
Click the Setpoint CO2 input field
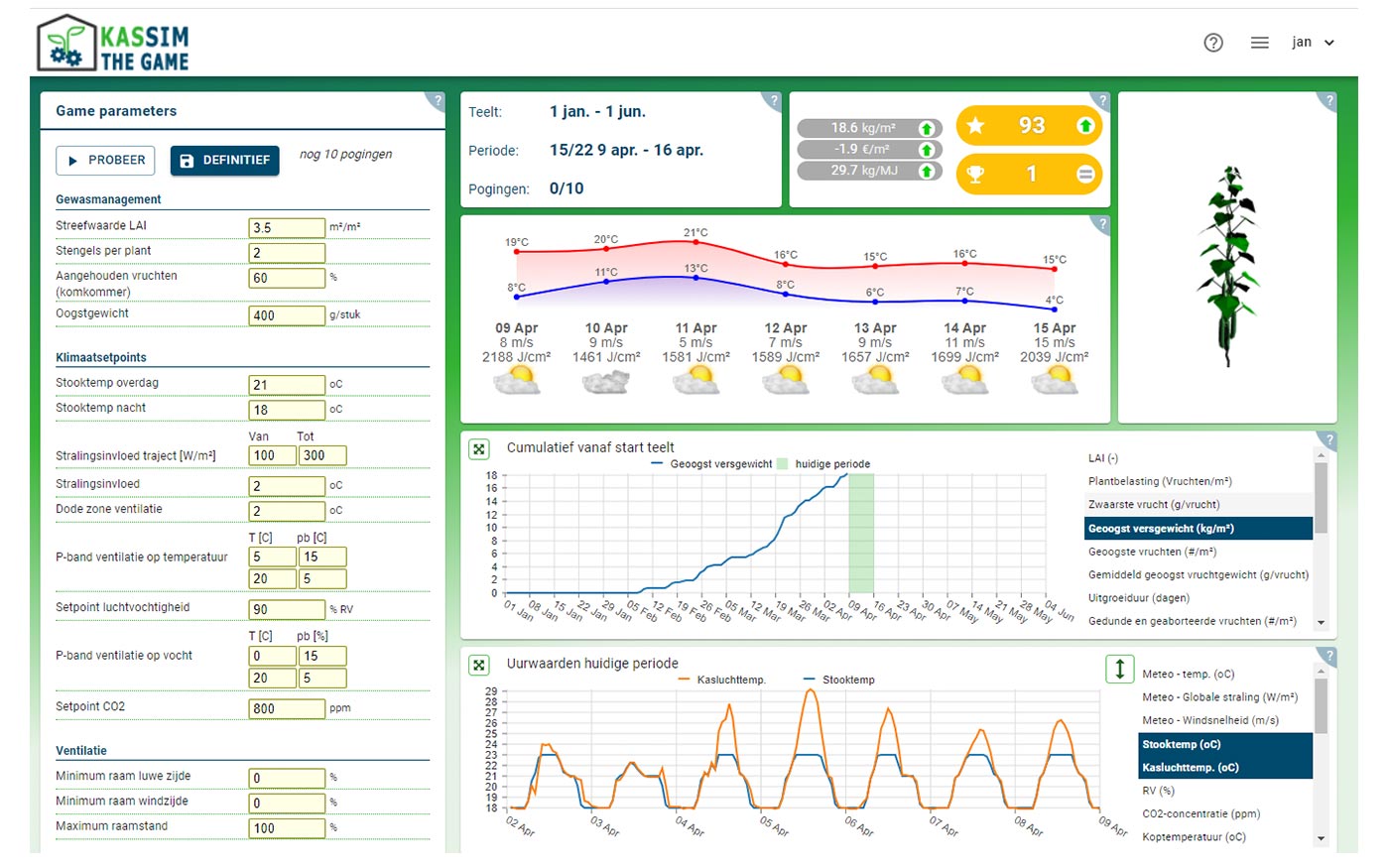(x=287, y=708)
